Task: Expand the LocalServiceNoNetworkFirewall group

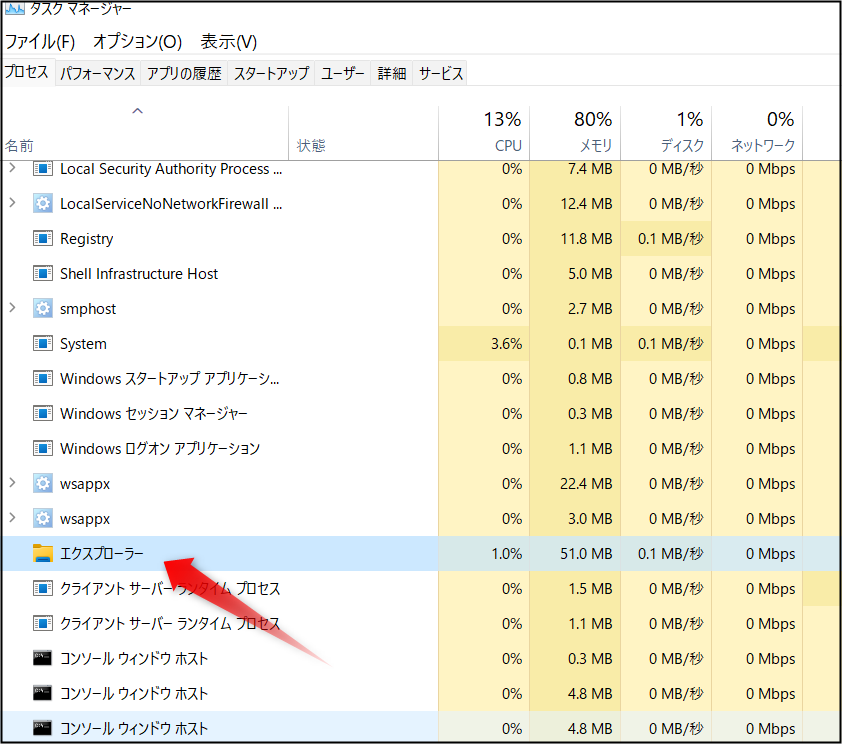Action: 12,203
